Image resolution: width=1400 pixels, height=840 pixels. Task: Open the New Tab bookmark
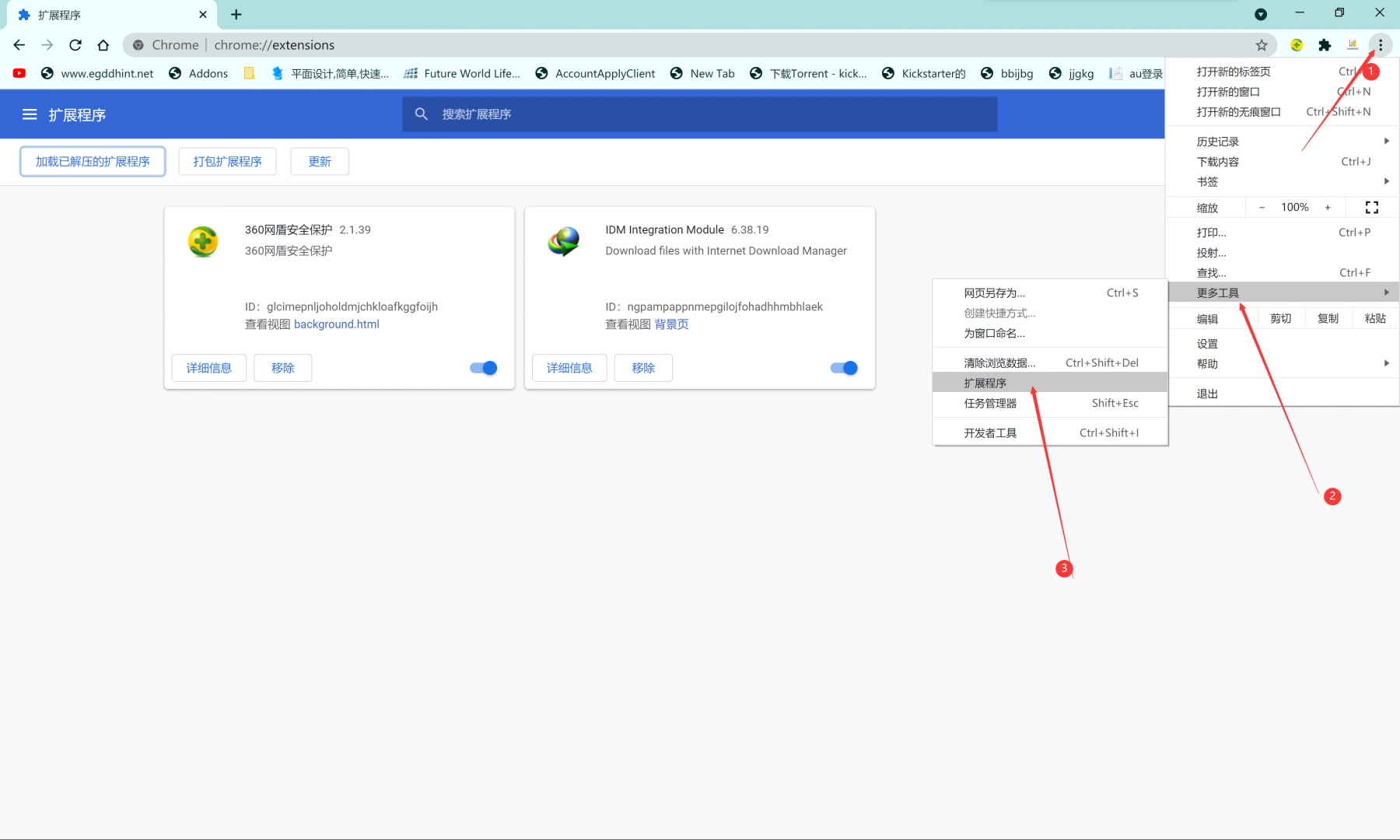coord(702,73)
